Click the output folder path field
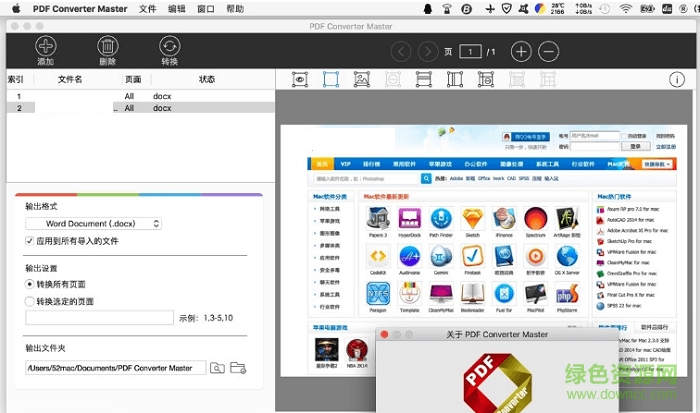Viewport: 700px width, 413px height. [116, 368]
